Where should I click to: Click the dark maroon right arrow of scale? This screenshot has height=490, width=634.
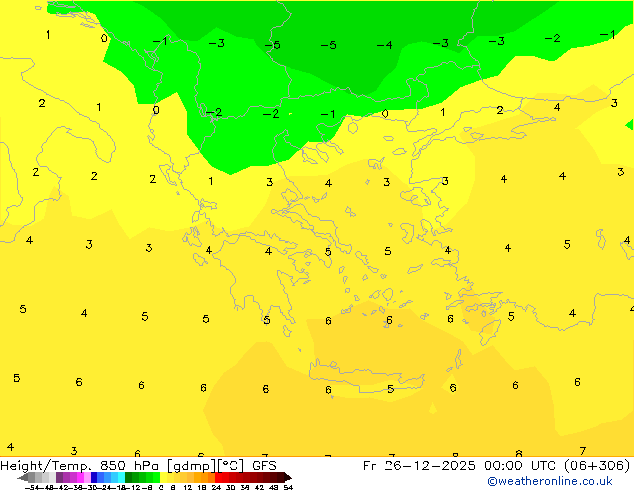pyautogui.click(x=288, y=477)
